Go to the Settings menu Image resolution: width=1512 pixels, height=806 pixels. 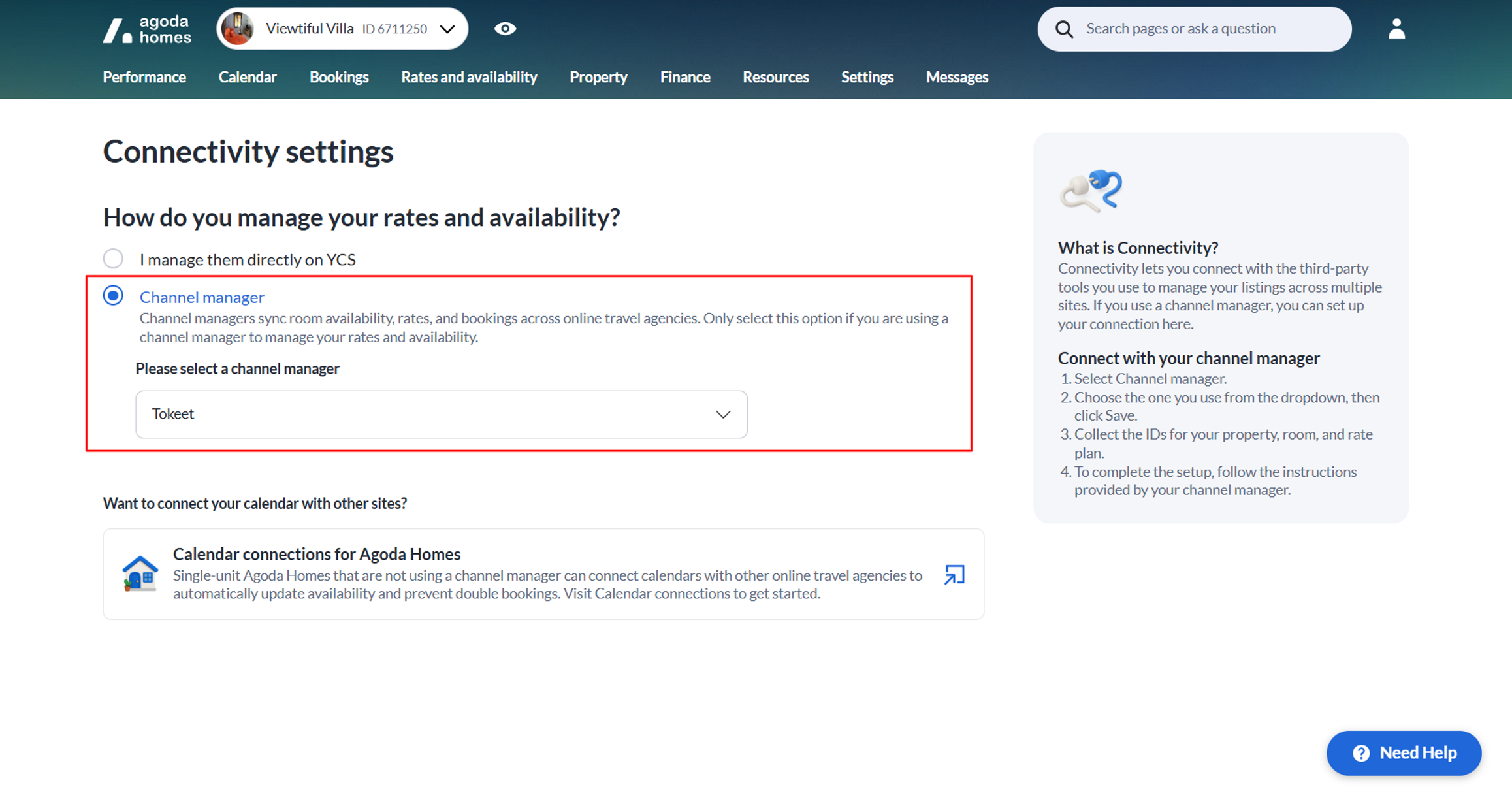pos(867,77)
